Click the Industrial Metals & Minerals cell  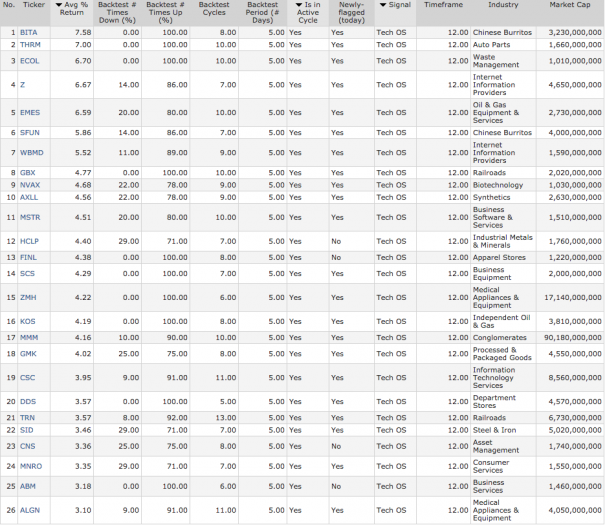coord(503,241)
